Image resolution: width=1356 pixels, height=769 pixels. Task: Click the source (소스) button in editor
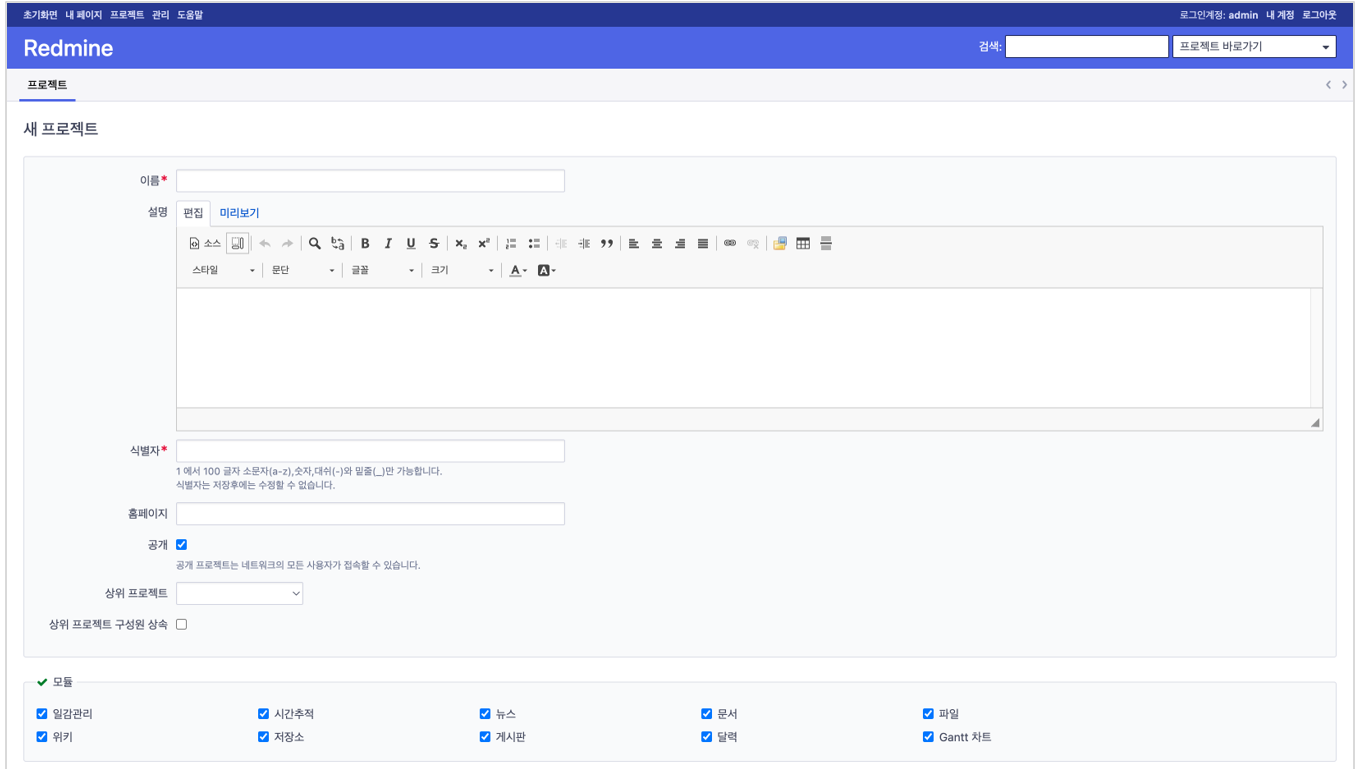[205, 243]
